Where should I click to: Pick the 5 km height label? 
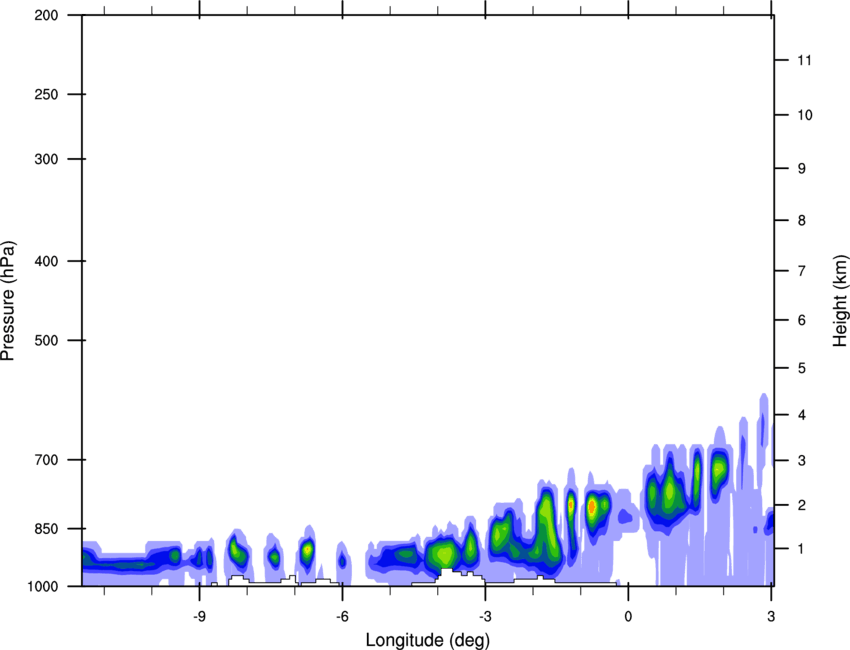point(802,369)
